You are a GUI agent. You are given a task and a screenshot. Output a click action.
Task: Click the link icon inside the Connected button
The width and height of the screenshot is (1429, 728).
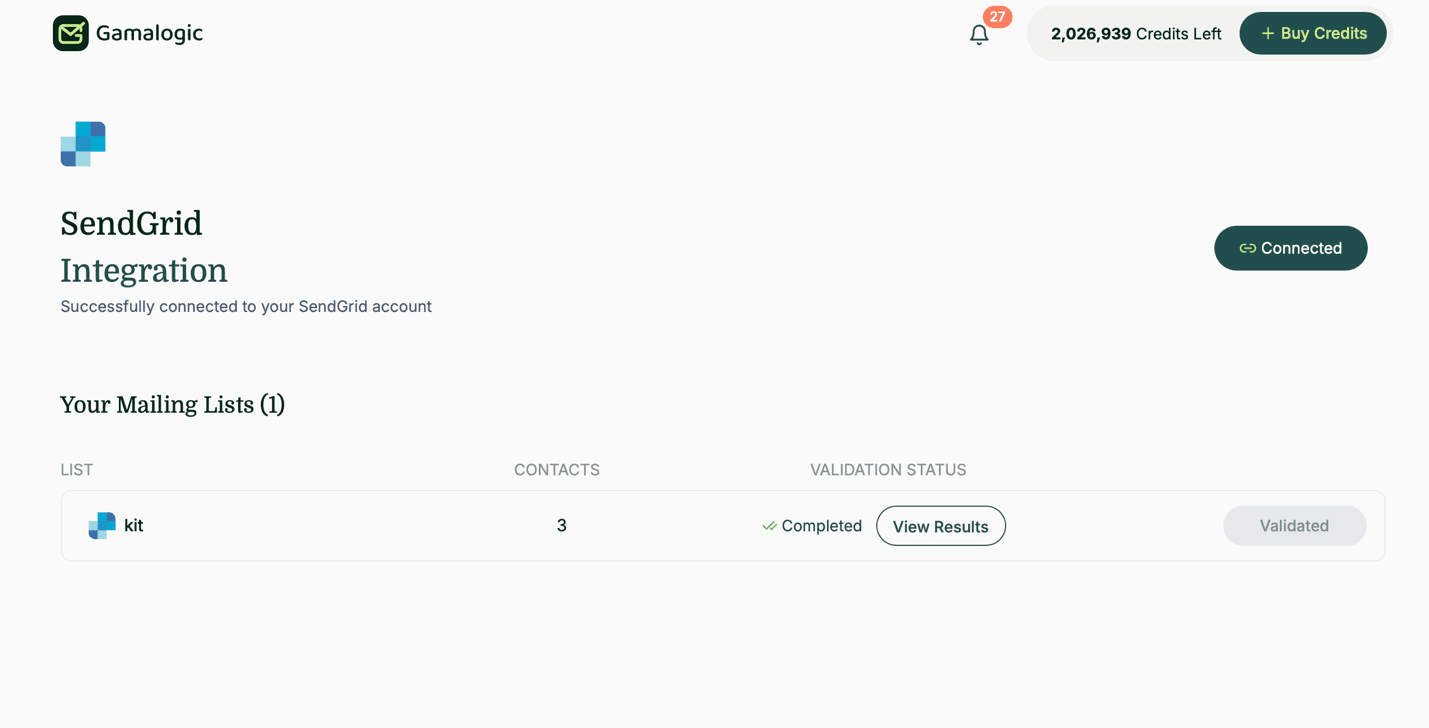point(1248,248)
